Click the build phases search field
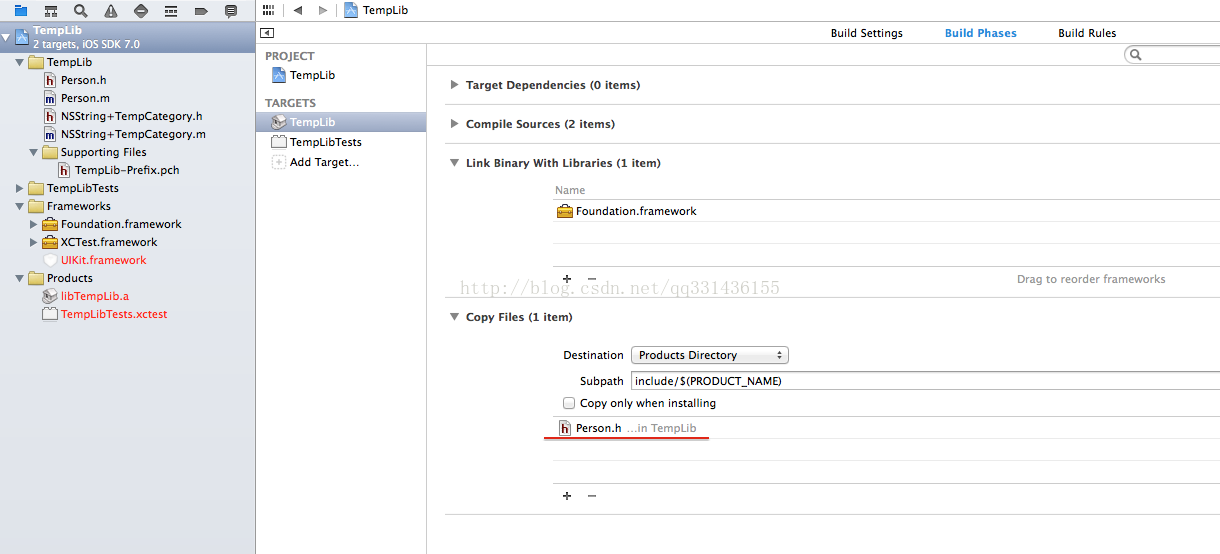The width and height of the screenshot is (1220, 554). 1173,55
